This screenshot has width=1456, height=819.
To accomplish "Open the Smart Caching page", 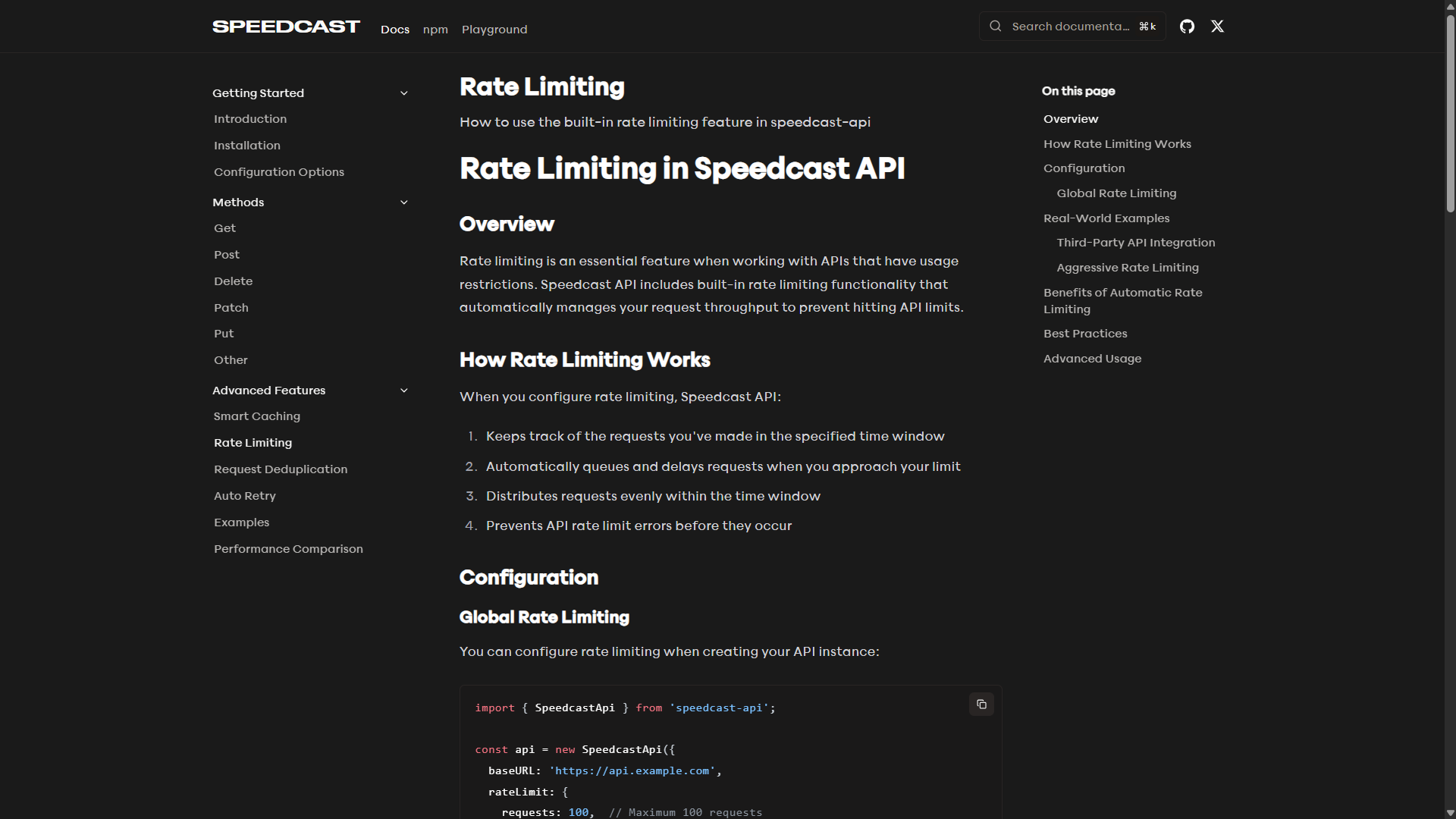I will click(x=256, y=416).
